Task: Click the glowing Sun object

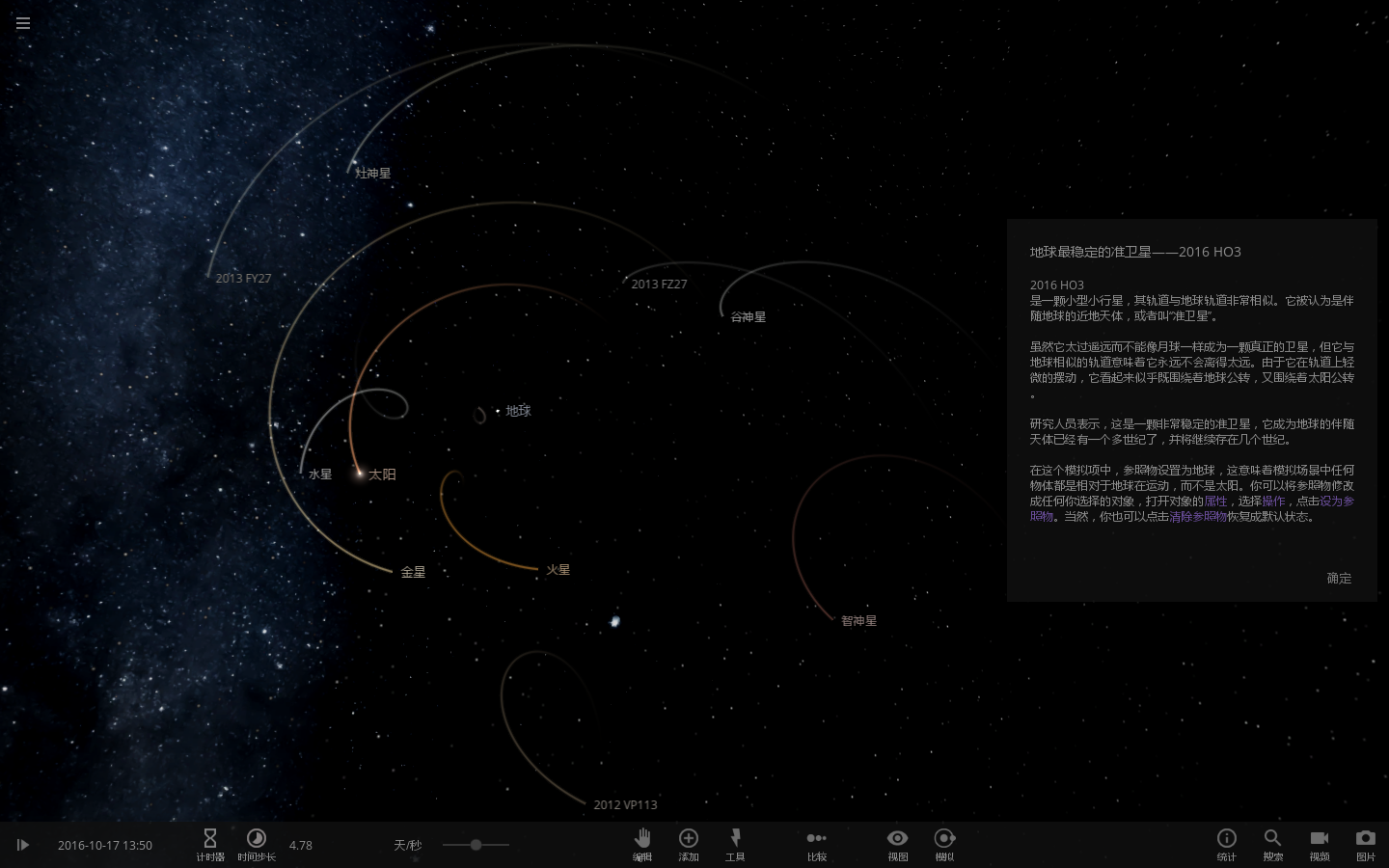Action: [x=360, y=474]
